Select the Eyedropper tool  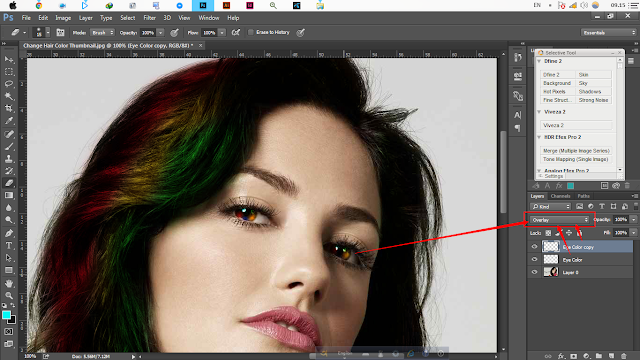coord(9,121)
